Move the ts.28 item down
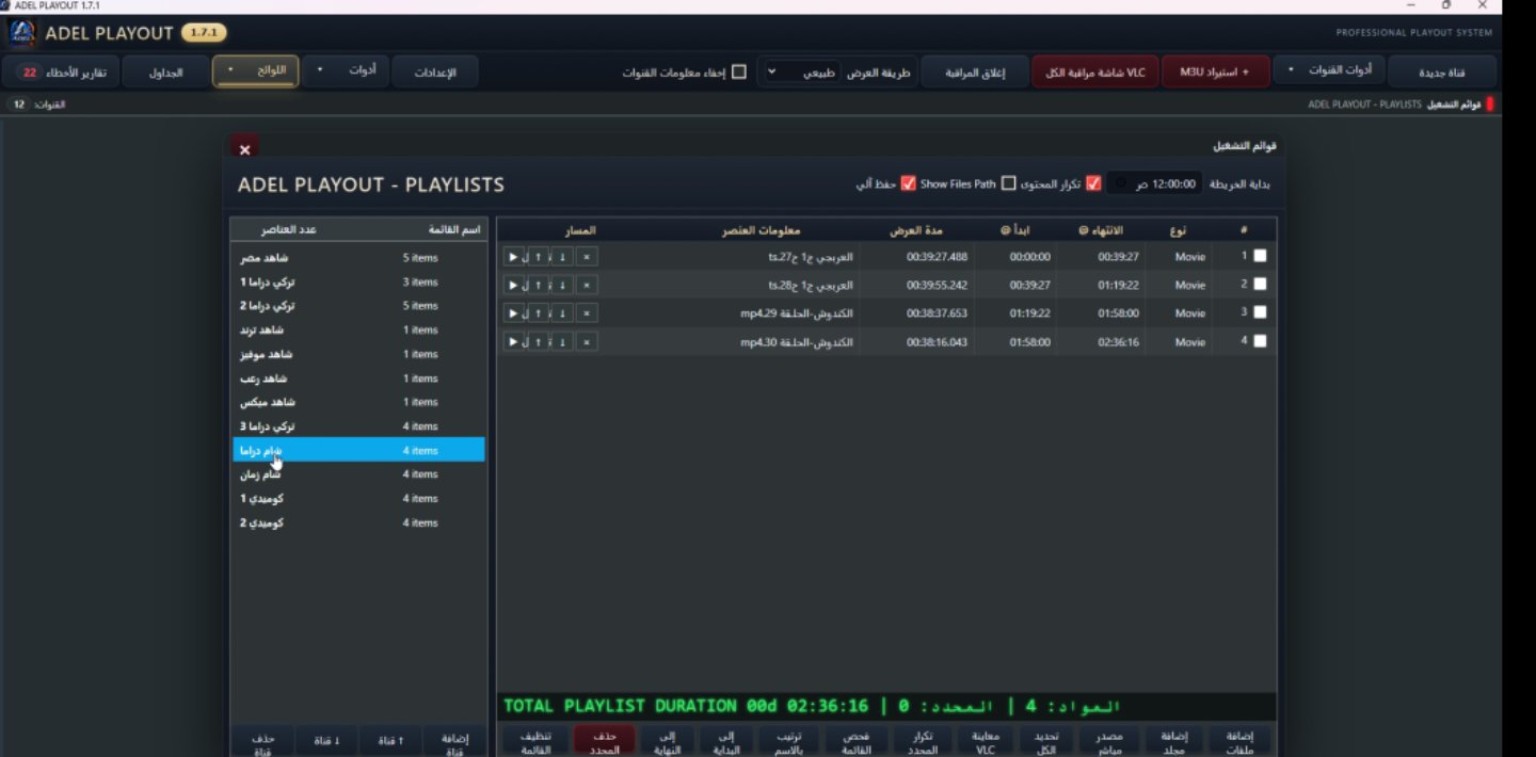This screenshot has height=757, width=1536. [562, 285]
